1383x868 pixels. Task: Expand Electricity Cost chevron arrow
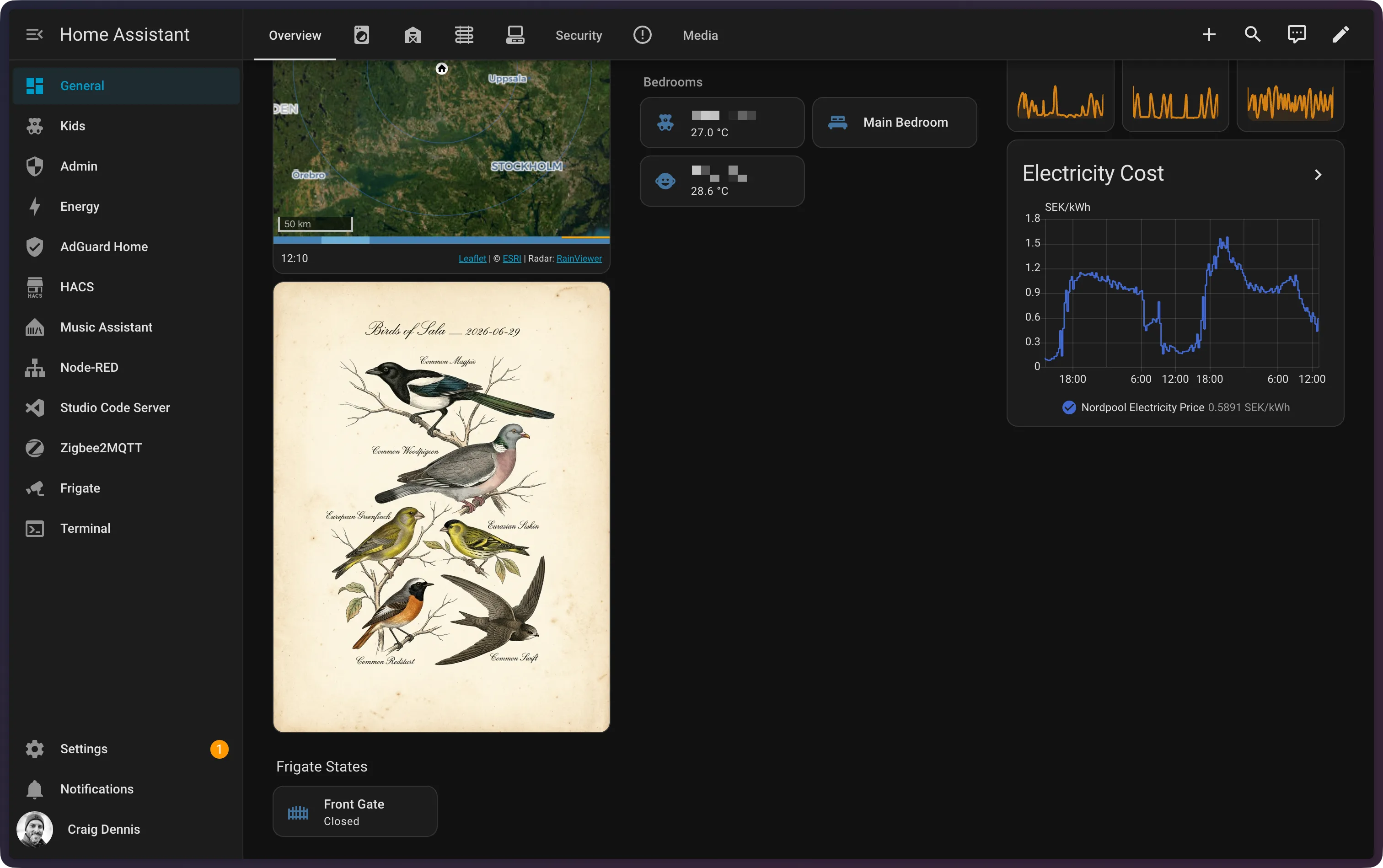[1318, 175]
